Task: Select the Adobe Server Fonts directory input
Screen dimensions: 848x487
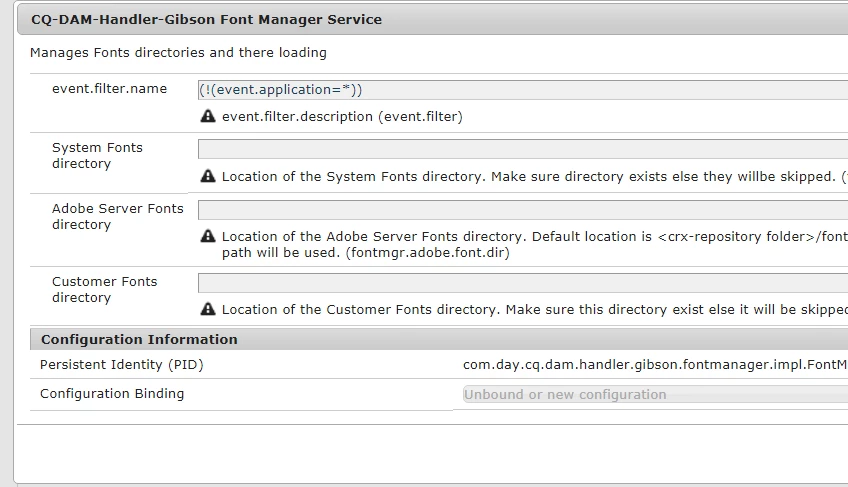Action: [522, 210]
